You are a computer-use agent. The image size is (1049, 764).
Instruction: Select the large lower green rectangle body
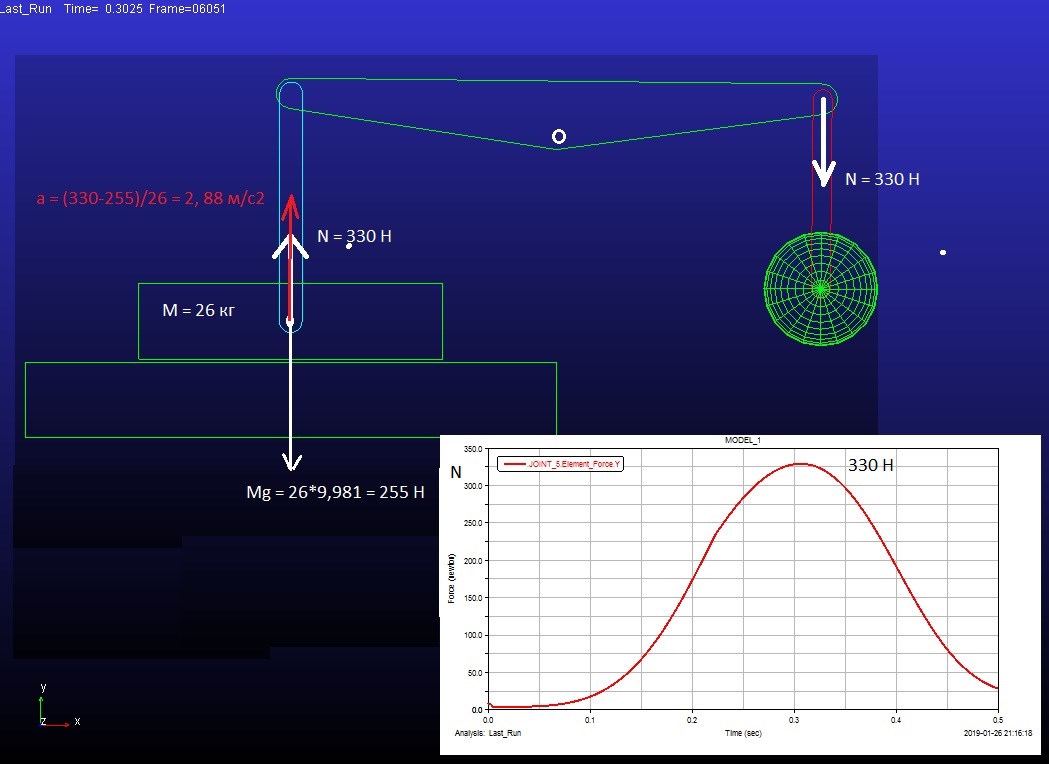[290, 400]
